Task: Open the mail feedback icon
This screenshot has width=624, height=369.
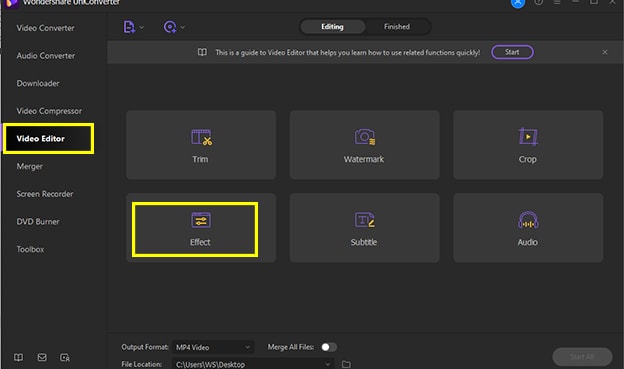Action: [42, 357]
